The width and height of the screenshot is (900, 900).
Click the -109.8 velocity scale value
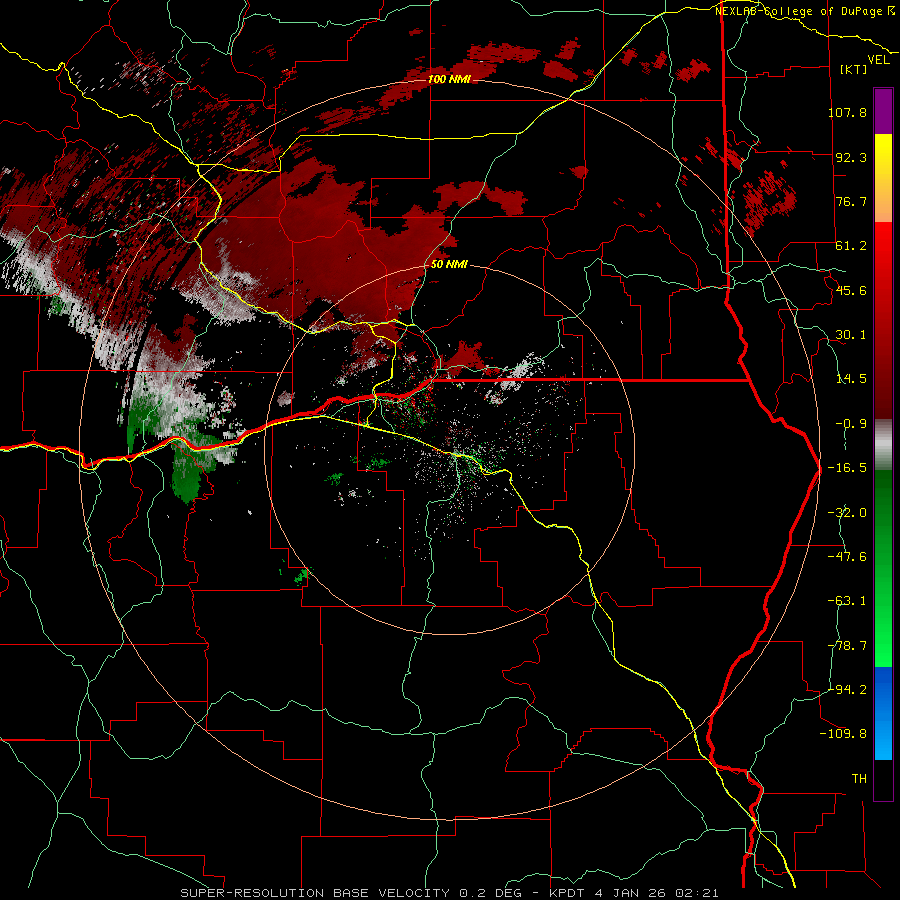click(844, 734)
